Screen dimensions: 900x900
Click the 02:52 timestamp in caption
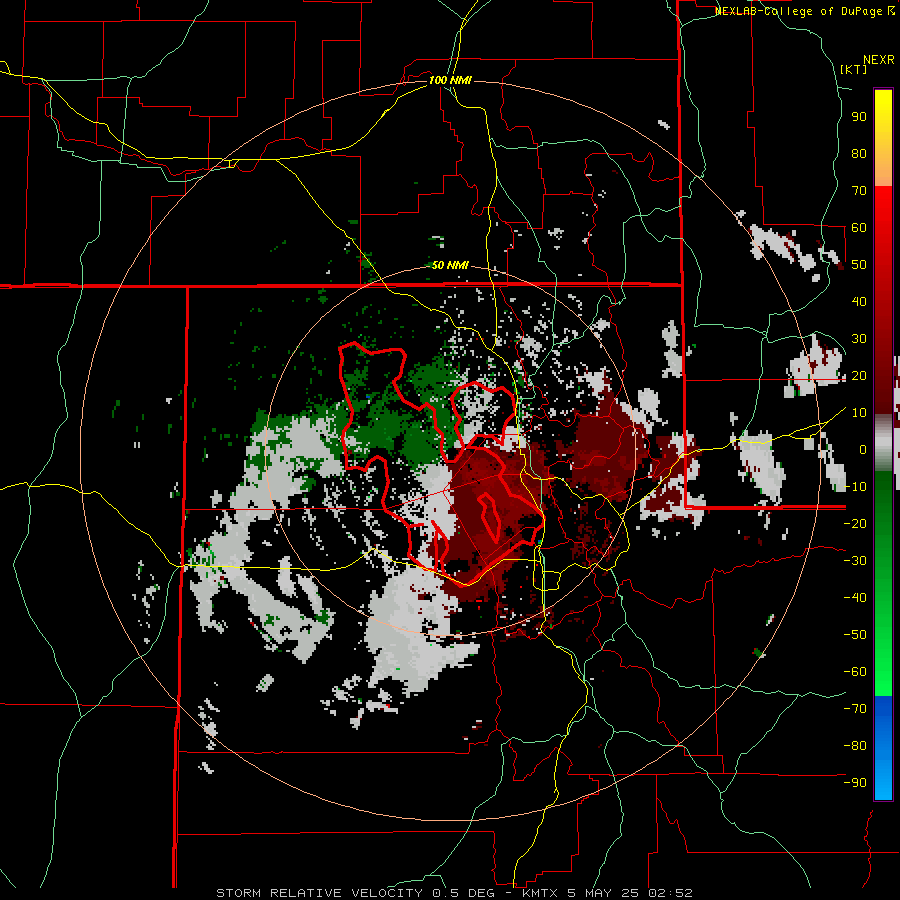coord(669,893)
